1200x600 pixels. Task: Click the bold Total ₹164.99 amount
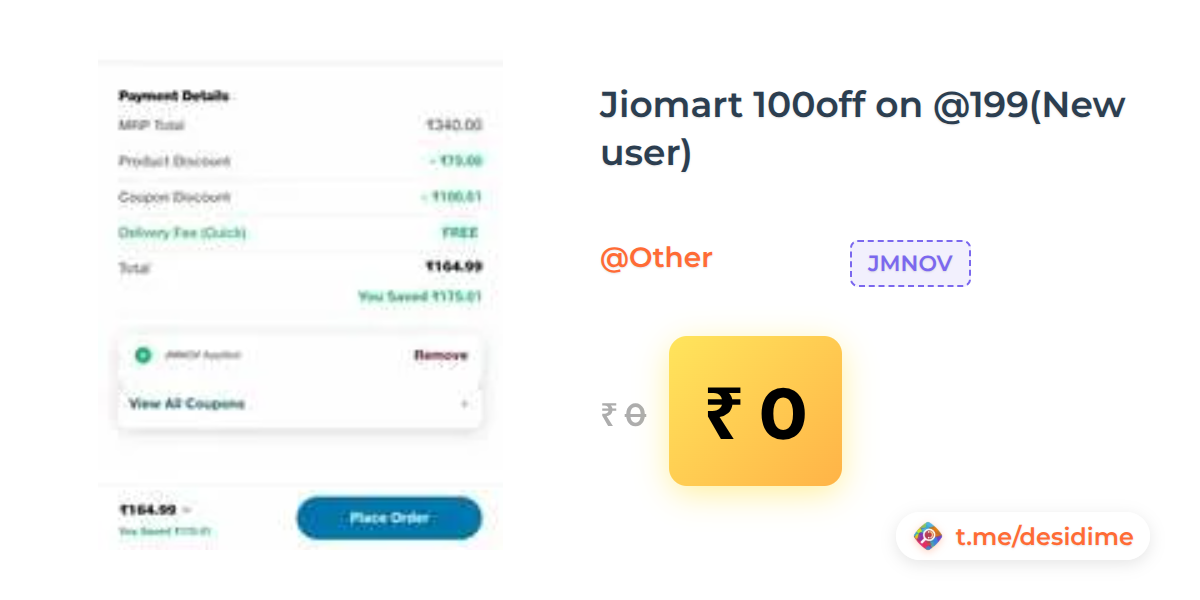pos(453,267)
